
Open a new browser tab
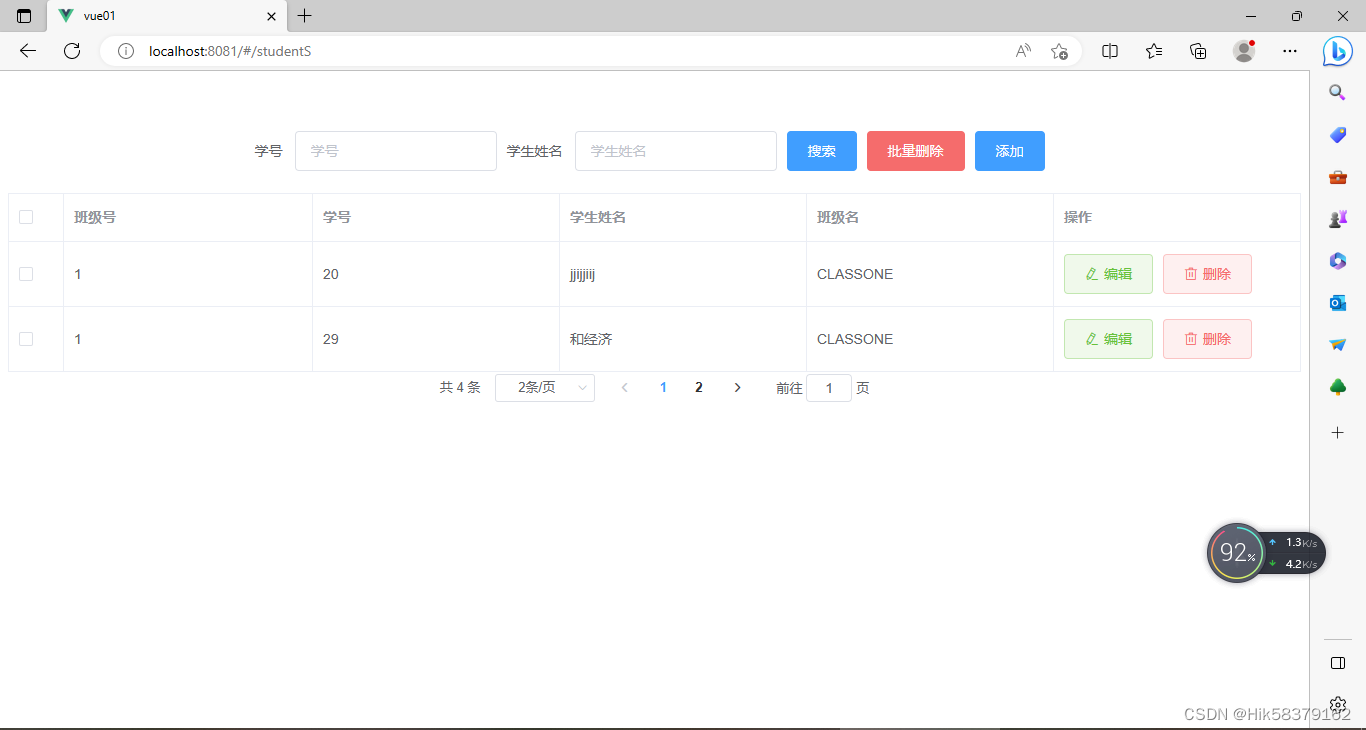[x=304, y=16]
